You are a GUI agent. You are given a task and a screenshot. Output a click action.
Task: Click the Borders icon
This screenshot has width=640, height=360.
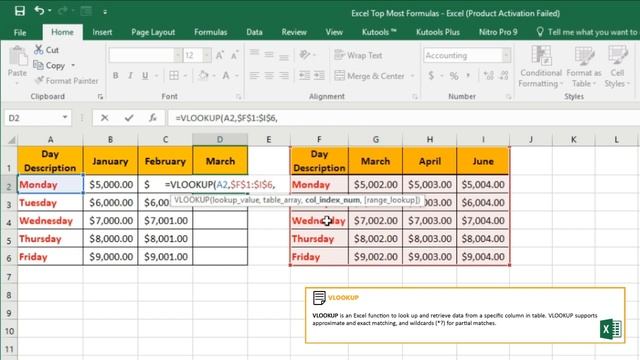pyautogui.click(x=174, y=76)
